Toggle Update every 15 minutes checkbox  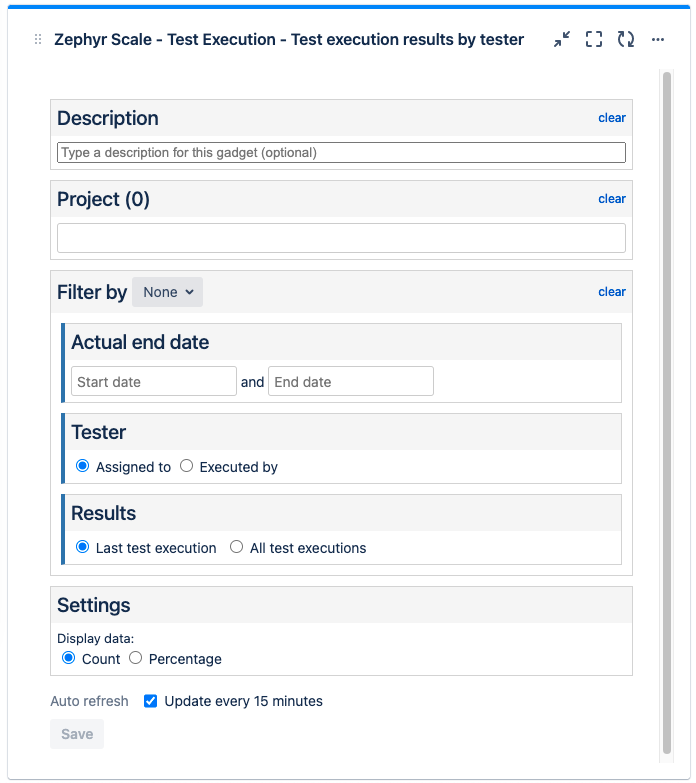click(151, 701)
